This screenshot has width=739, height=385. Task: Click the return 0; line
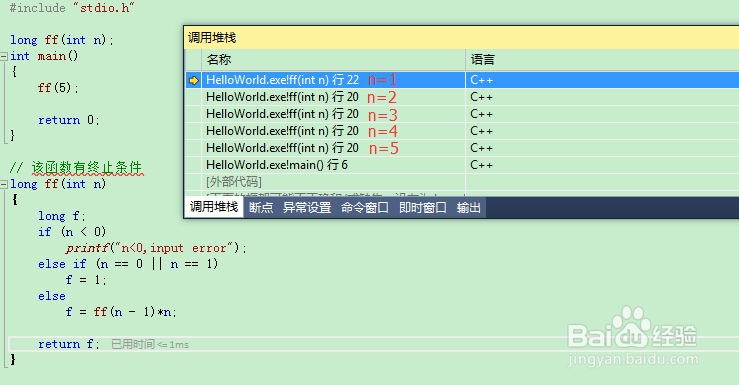(69, 120)
